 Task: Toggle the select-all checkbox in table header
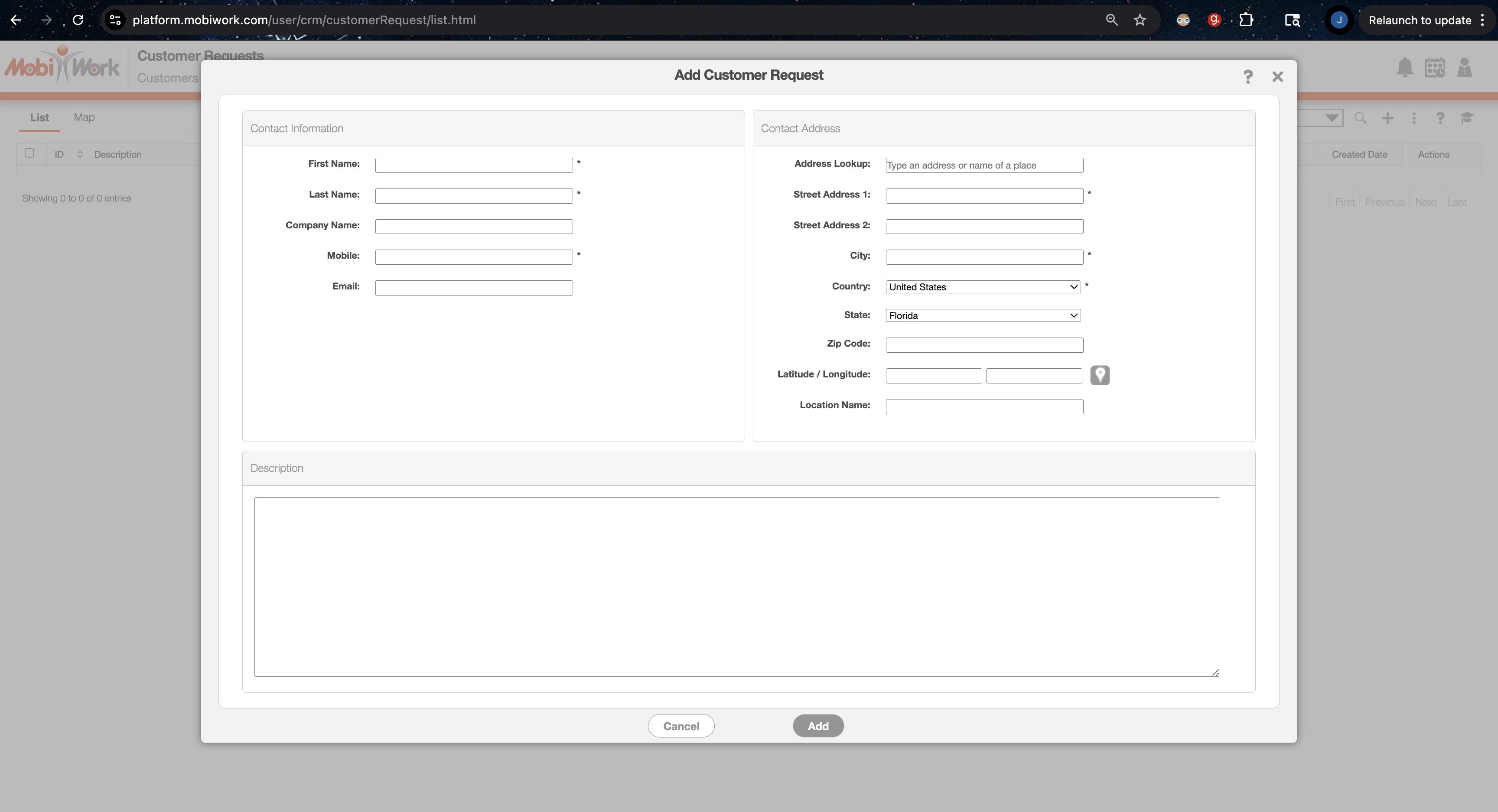coord(29,153)
